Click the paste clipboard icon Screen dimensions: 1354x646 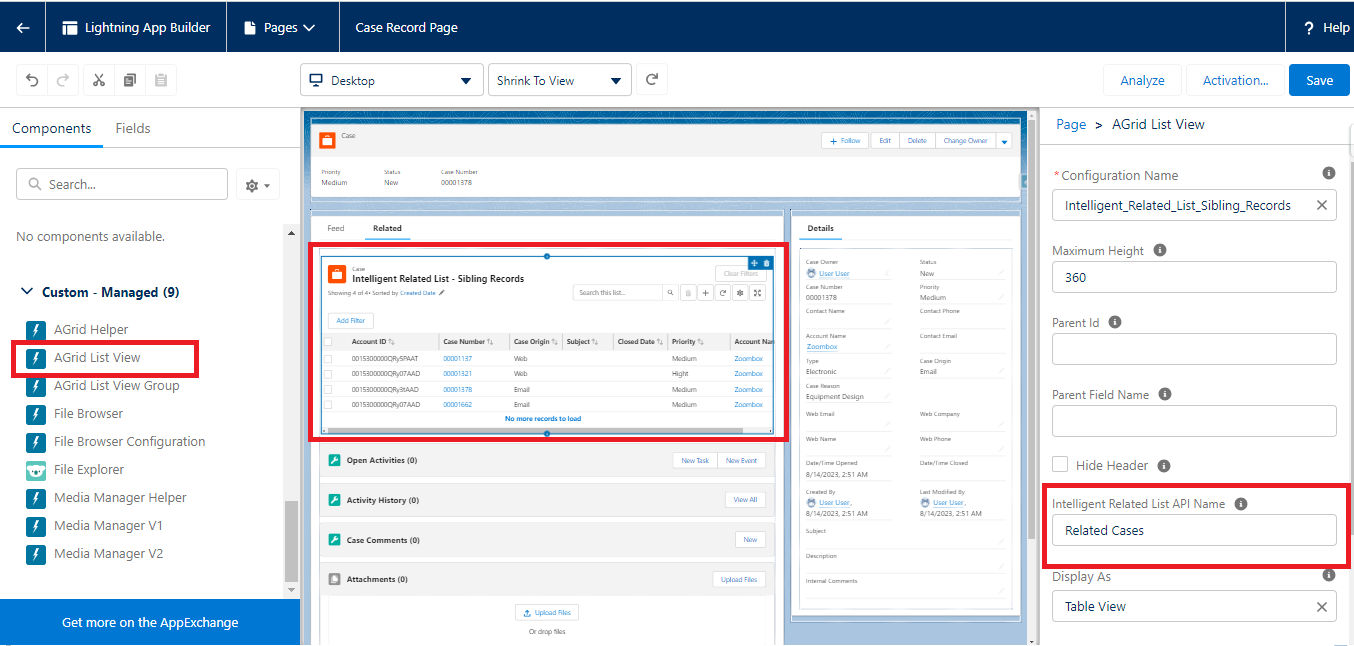pos(161,81)
